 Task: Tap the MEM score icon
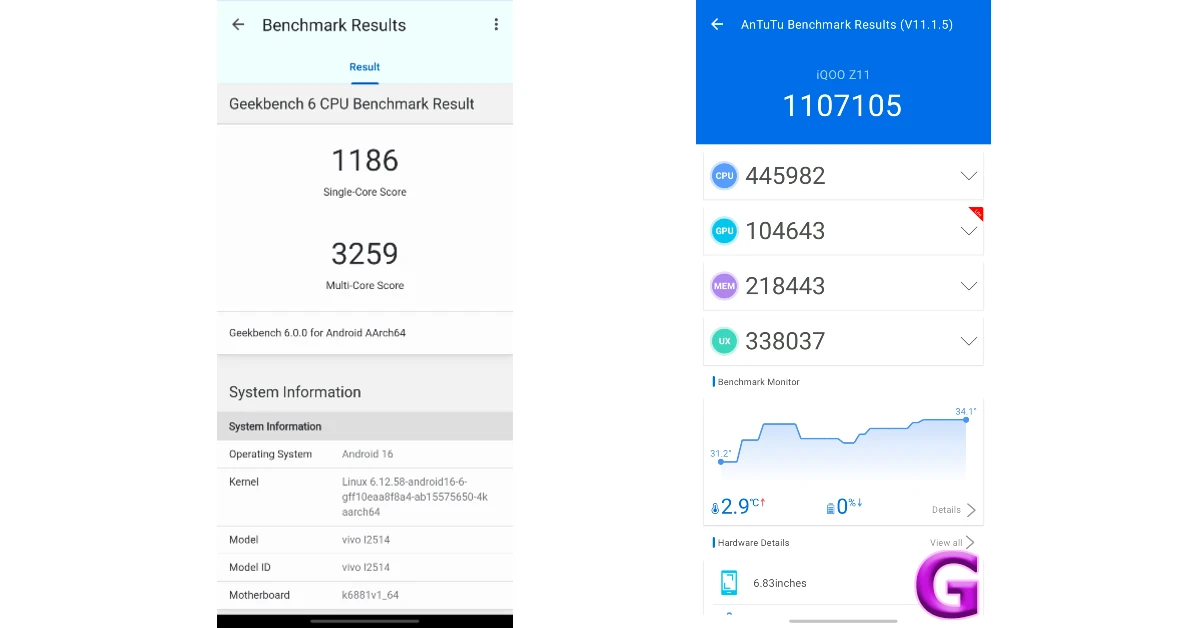pos(724,286)
